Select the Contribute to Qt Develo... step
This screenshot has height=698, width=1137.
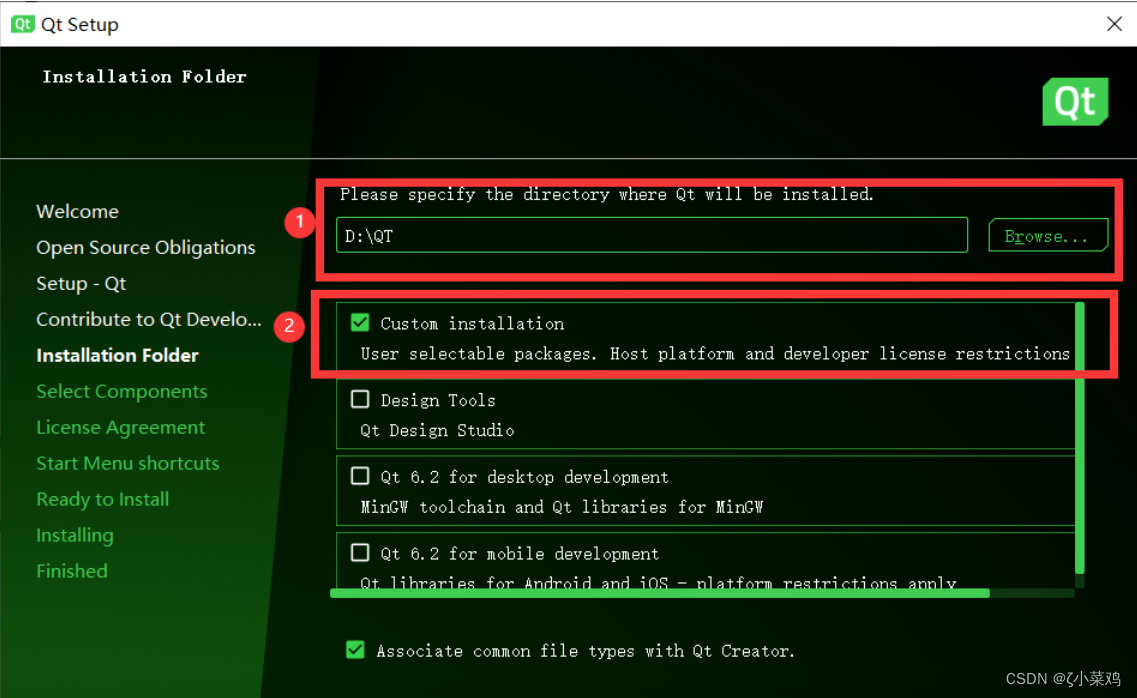pyautogui.click(x=149, y=320)
